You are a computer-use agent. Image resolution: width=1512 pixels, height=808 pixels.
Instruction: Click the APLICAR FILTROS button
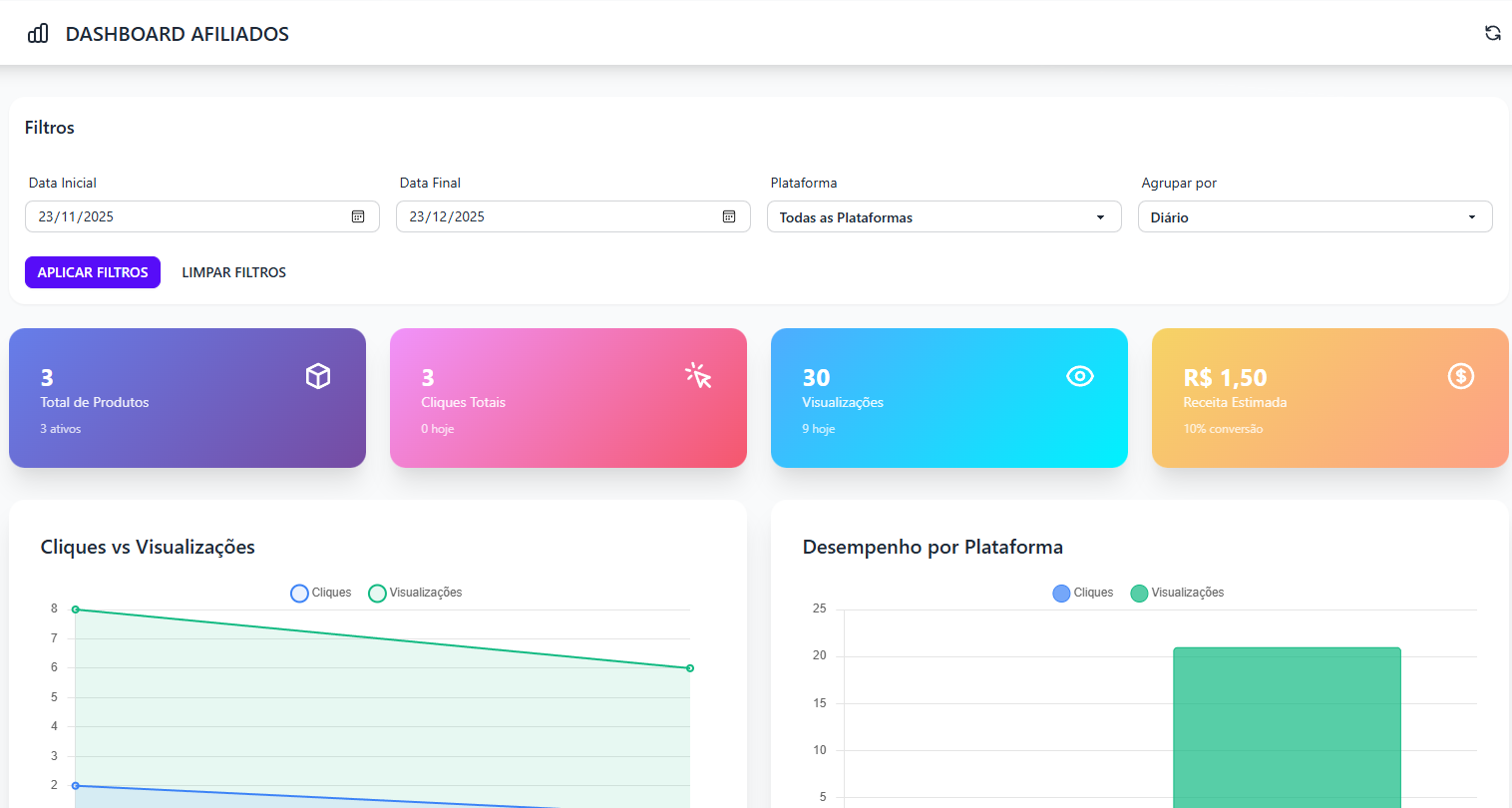point(92,271)
